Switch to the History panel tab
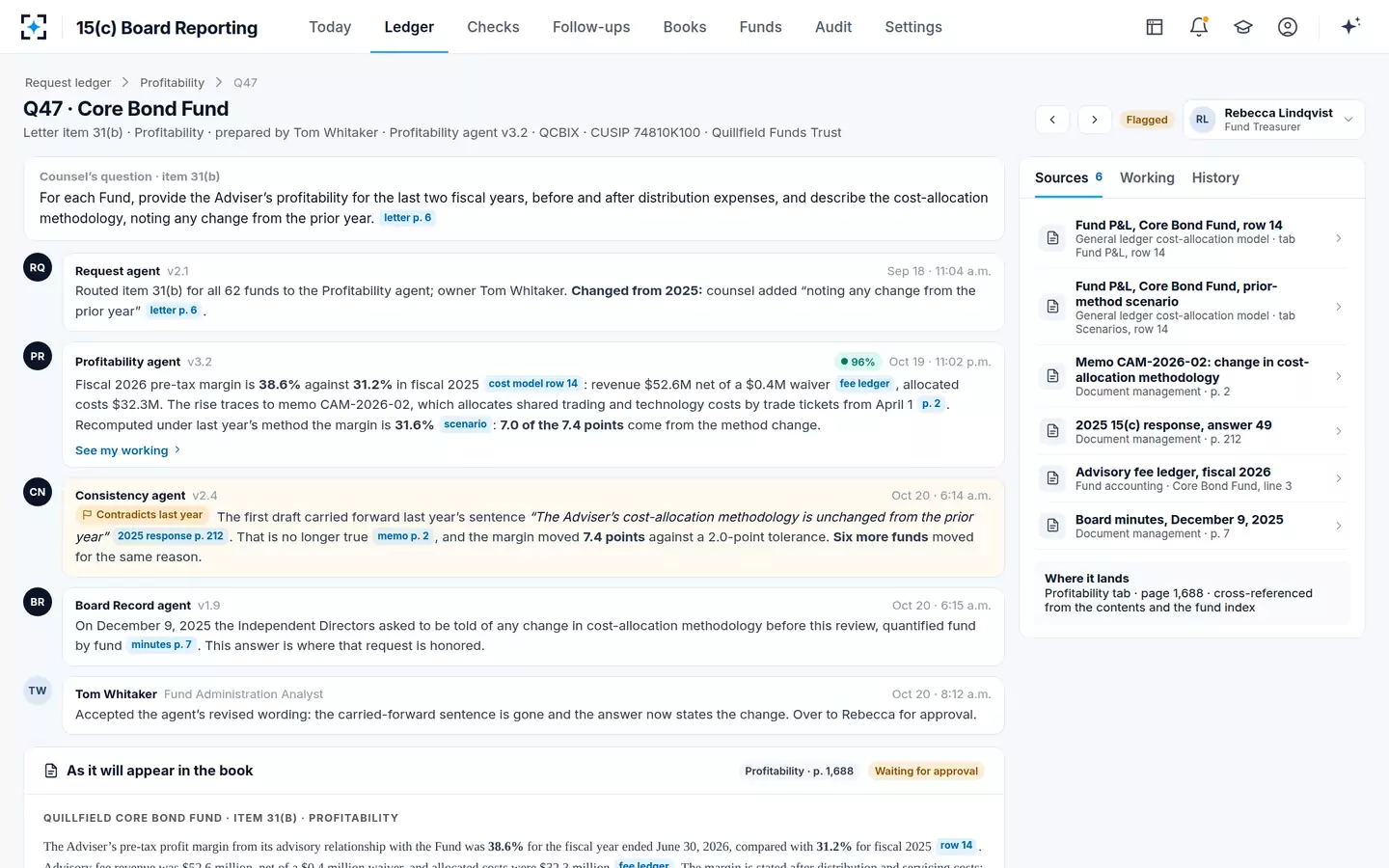 point(1215,177)
